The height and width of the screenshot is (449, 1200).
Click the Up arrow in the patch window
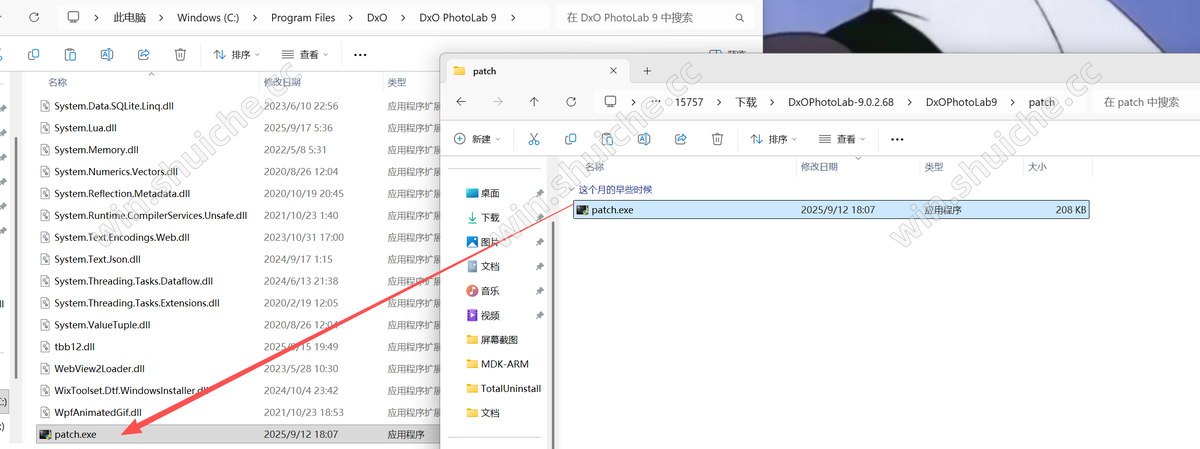(534, 102)
